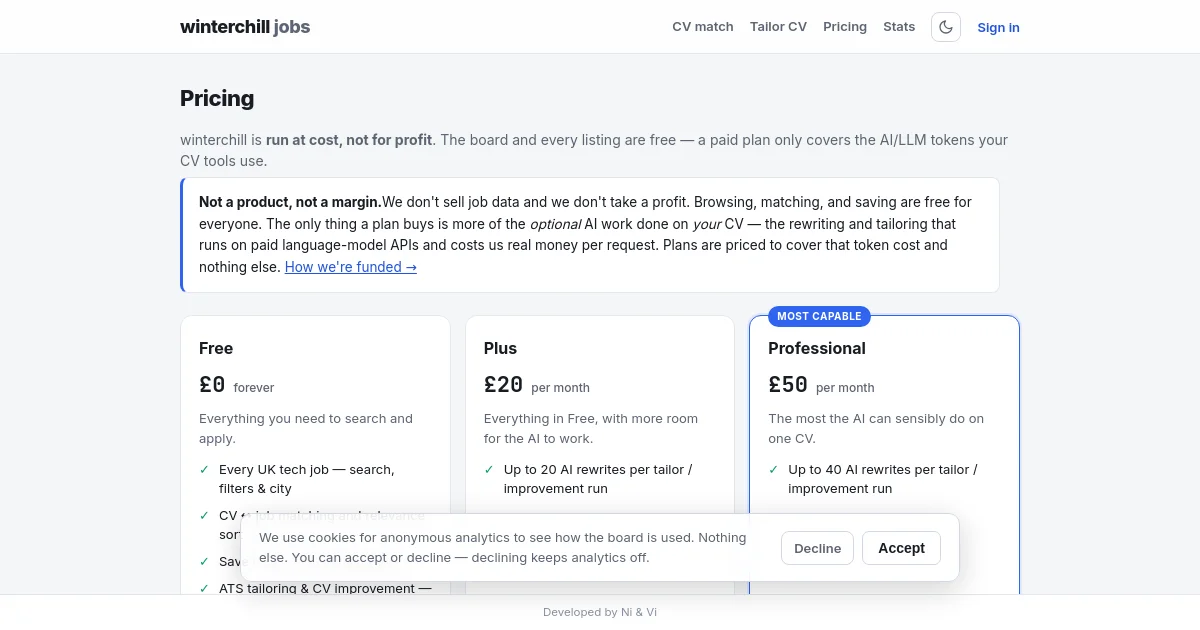Click the Developed by Ni & Vi footer text
The width and height of the screenshot is (1200, 630).
click(600, 612)
